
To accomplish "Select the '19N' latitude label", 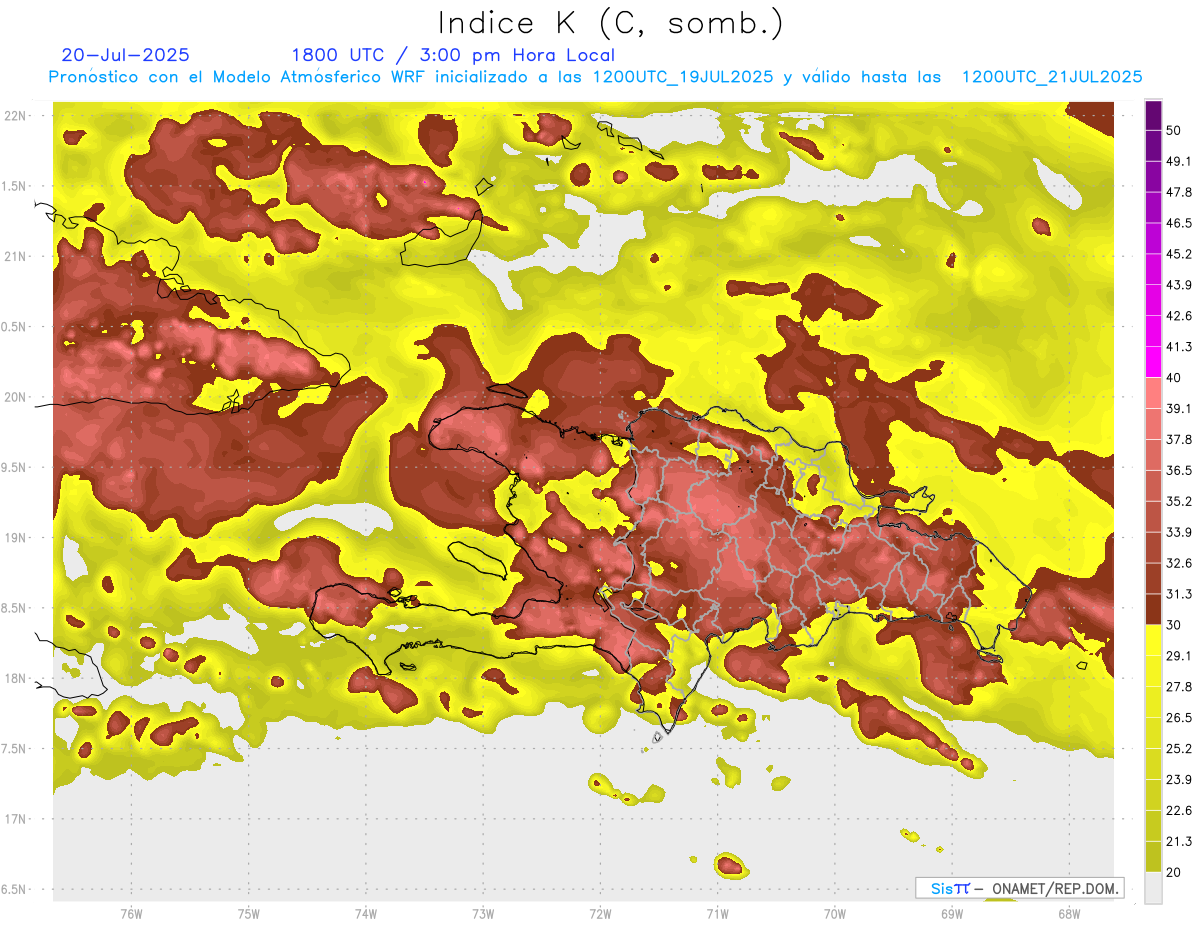I will click(17, 537).
